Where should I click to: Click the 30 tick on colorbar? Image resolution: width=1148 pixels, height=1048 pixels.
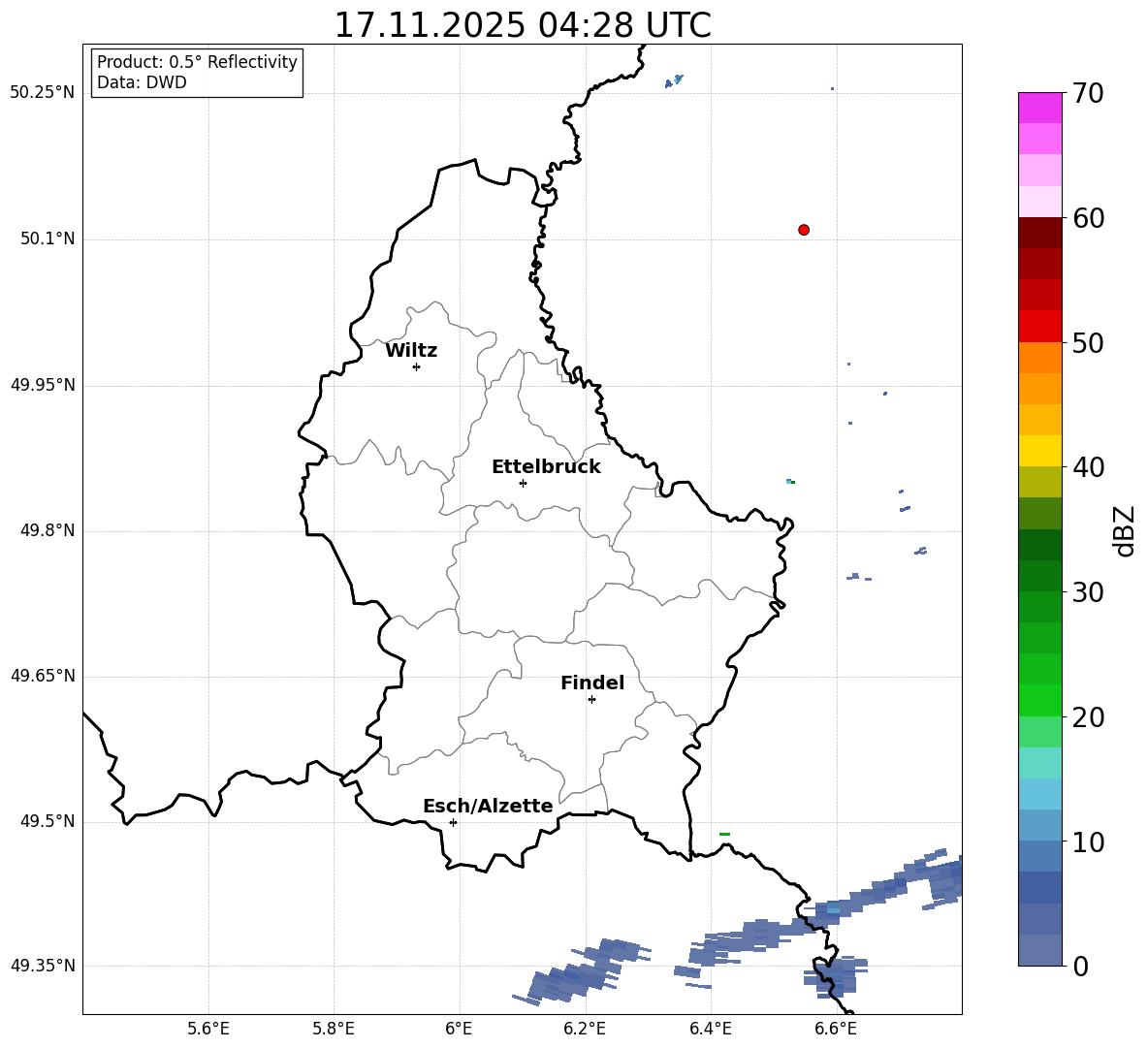[1088, 592]
